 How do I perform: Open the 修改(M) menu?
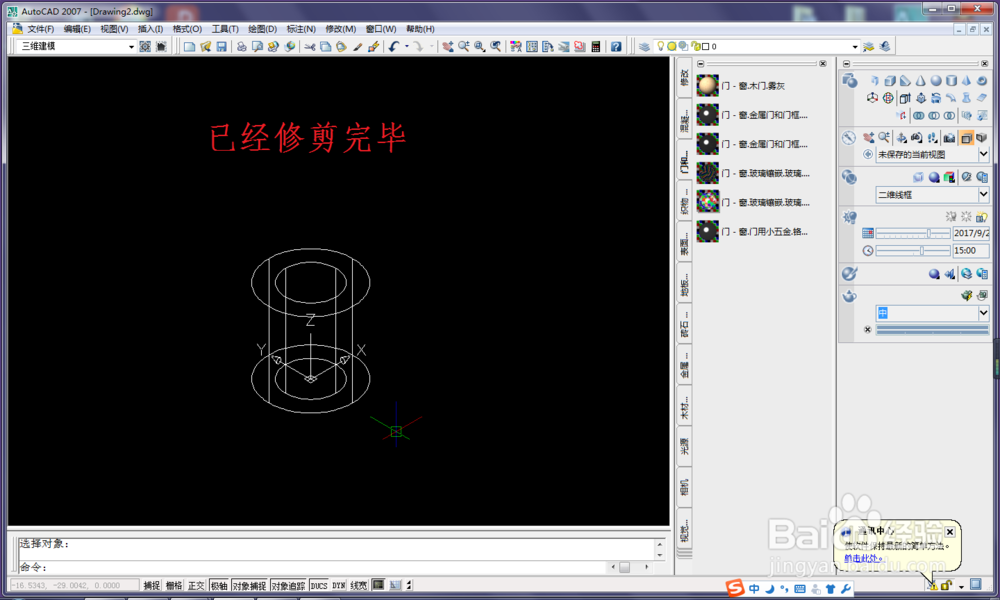[341, 29]
